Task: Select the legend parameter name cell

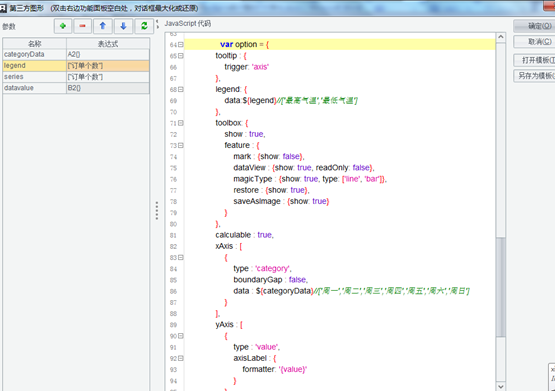Action: 35,66
